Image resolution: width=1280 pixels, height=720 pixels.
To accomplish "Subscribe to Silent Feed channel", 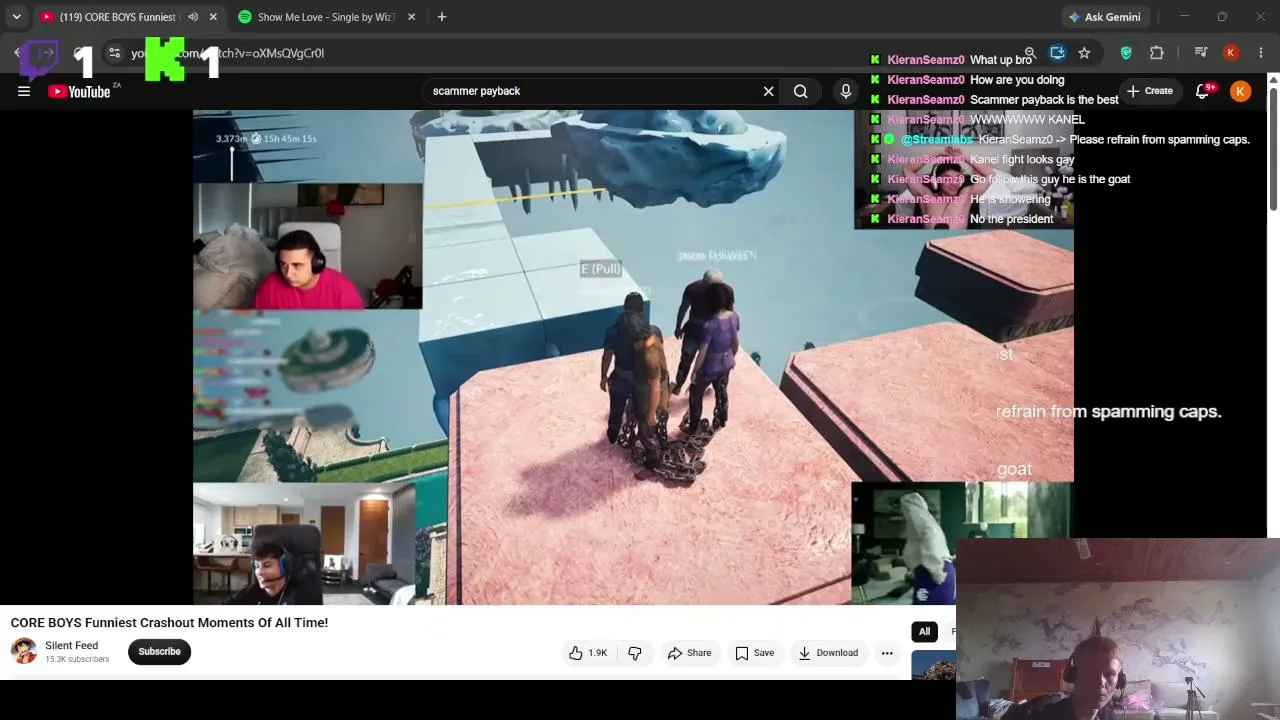I will [x=159, y=652].
